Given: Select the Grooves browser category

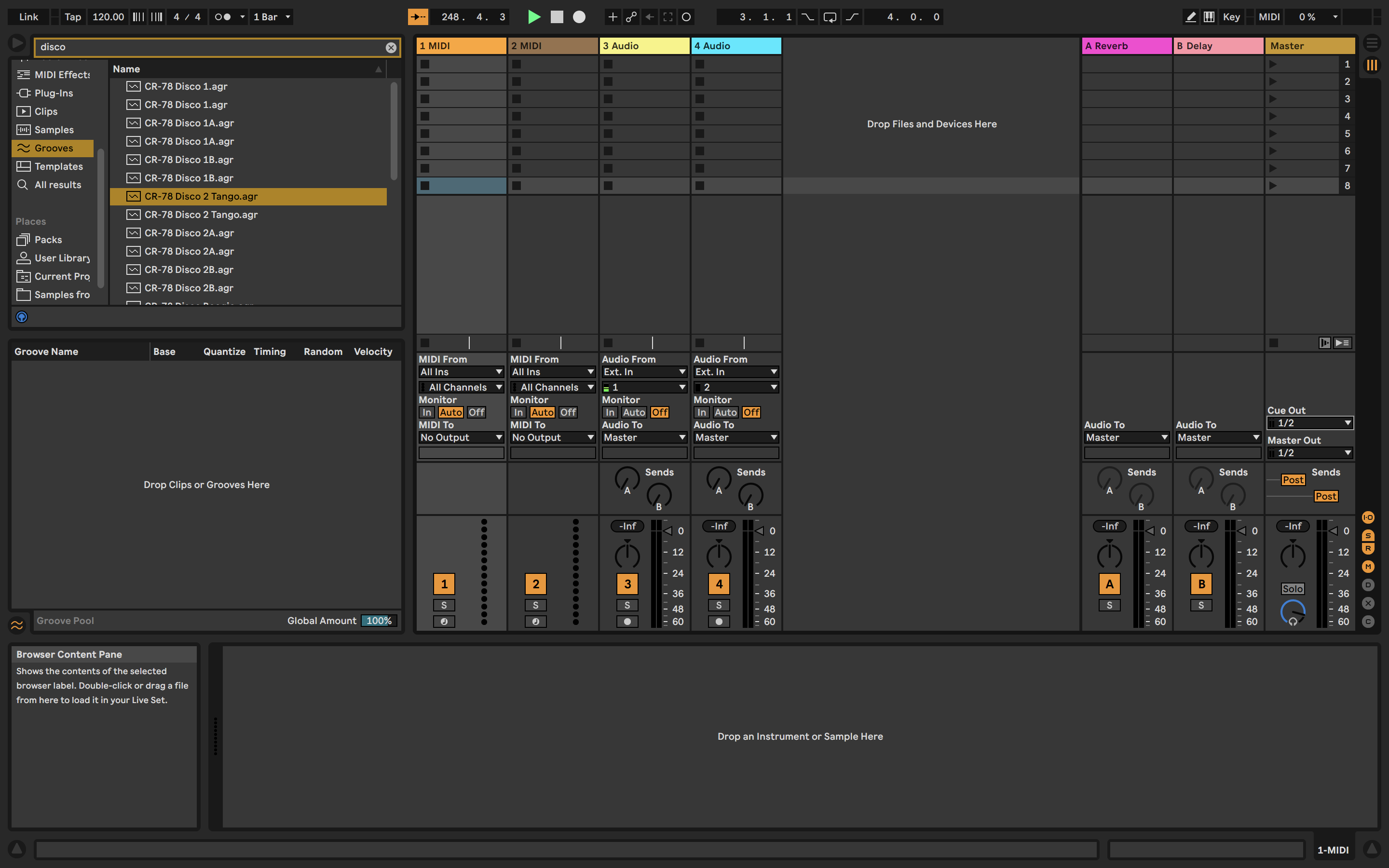Looking at the screenshot, I should click(53, 148).
